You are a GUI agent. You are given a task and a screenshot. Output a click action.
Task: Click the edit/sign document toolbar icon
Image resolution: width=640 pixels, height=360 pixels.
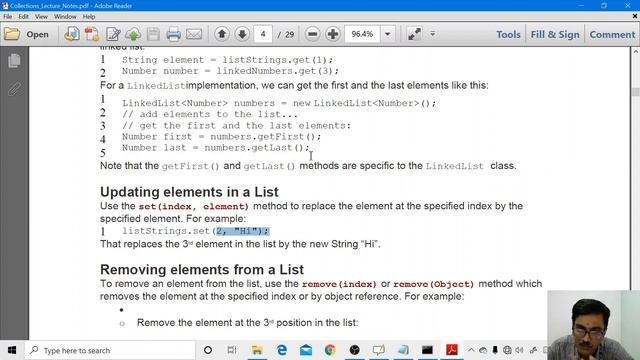(x=113, y=34)
